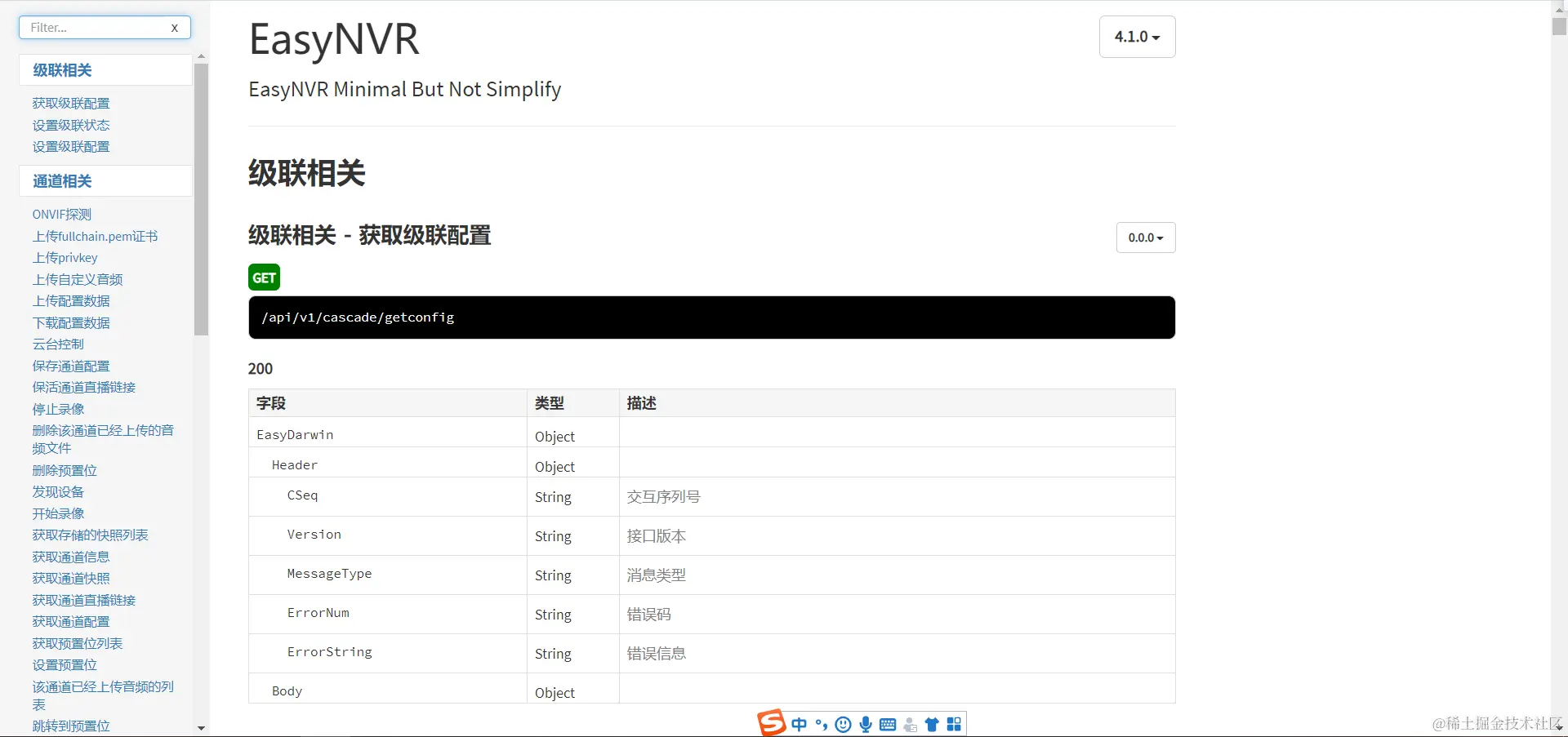
Task: Select the Header field row
Action: 711,463
